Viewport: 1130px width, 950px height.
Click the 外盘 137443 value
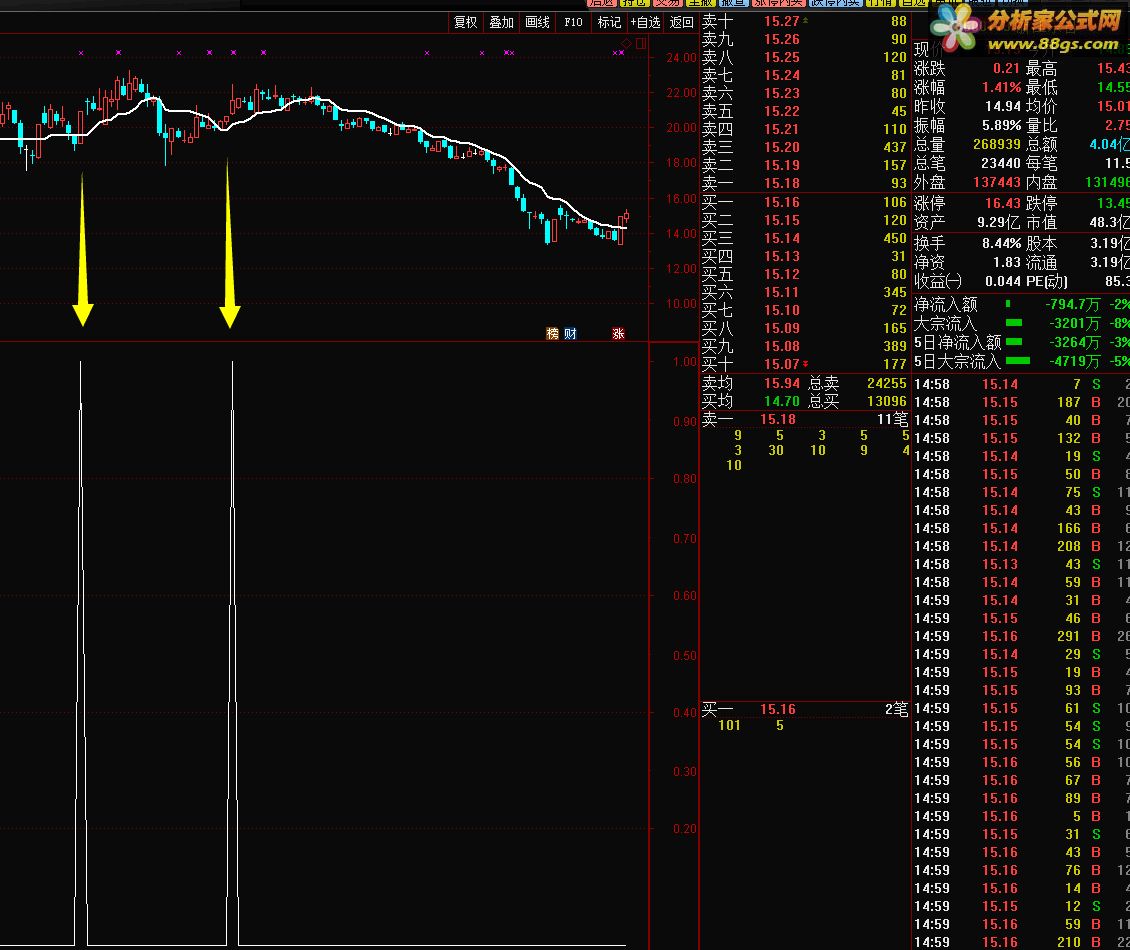click(x=998, y=182)
